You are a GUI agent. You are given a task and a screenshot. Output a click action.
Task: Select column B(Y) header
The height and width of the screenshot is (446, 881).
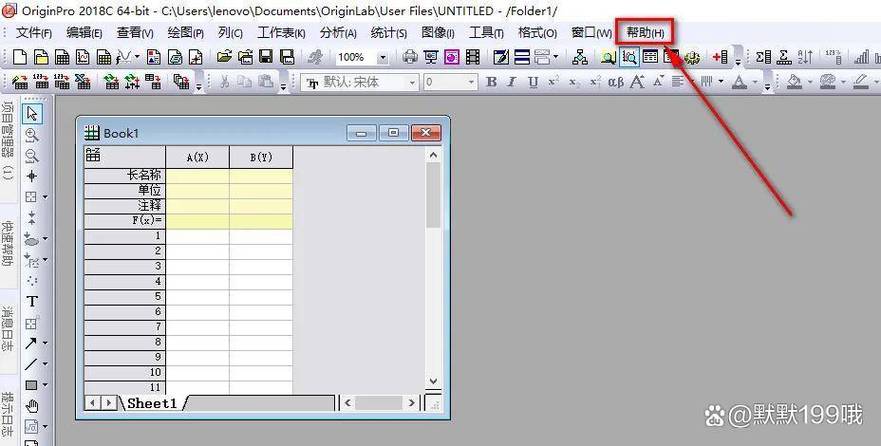coord(261,157)
